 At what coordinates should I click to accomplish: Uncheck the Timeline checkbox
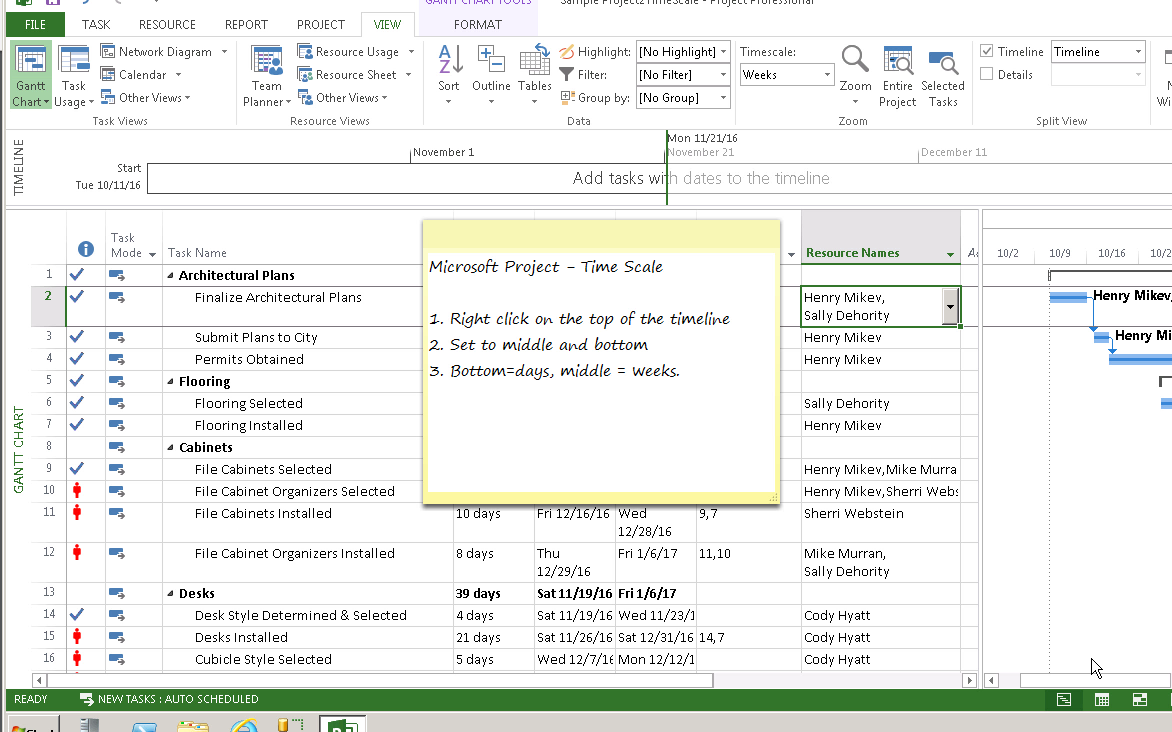987,52
